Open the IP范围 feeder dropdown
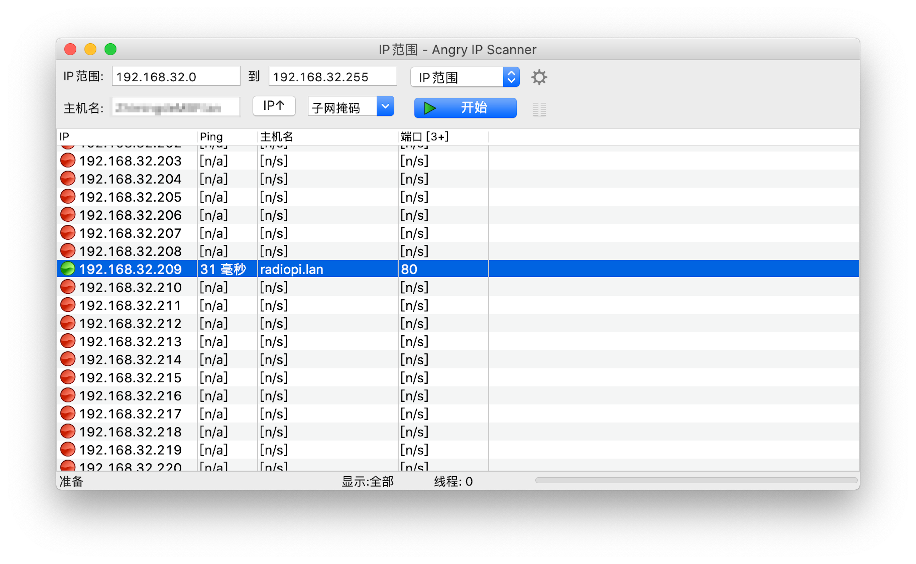The image size is (916, 564). tap(465, 77)
